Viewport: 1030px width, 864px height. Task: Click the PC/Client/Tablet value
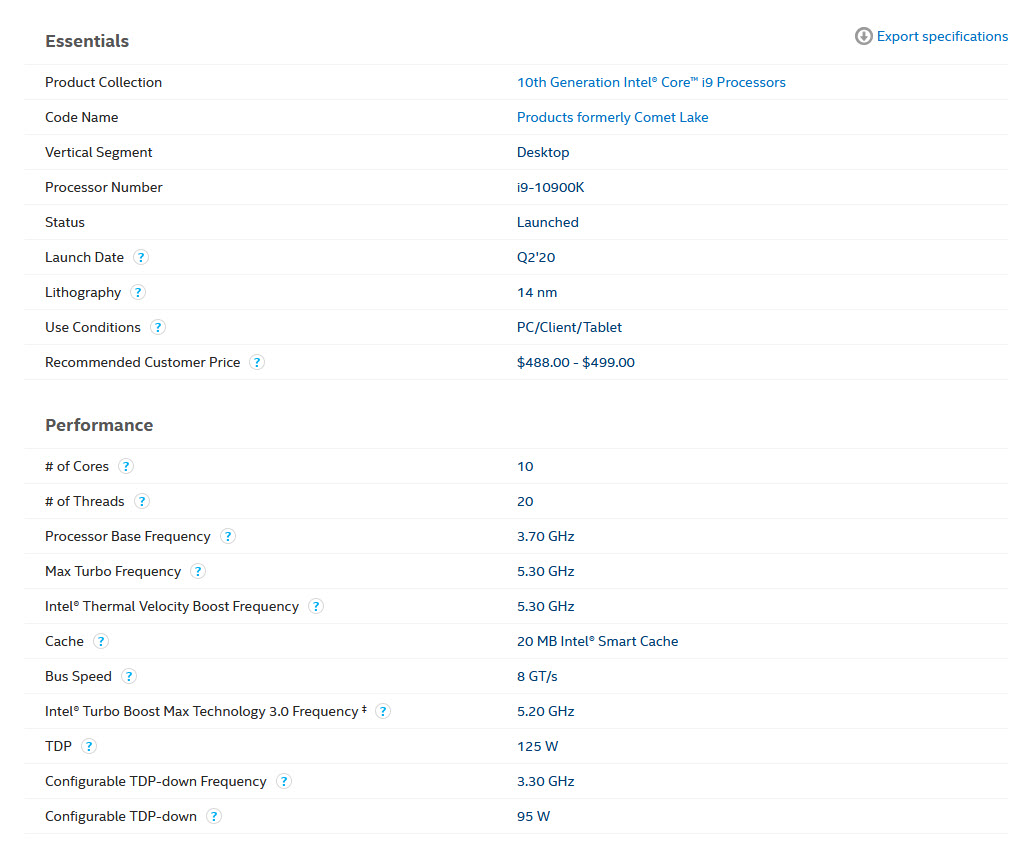(569, 327)
